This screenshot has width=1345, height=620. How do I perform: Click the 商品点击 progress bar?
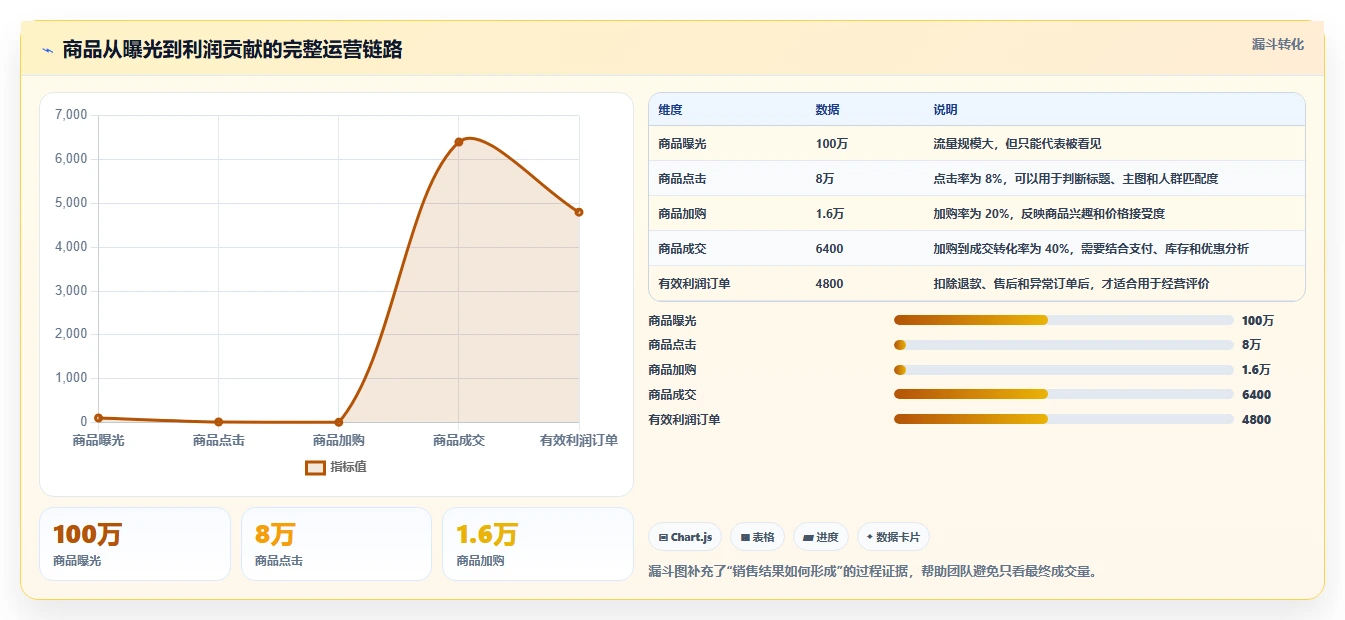tap(1063, 345)
